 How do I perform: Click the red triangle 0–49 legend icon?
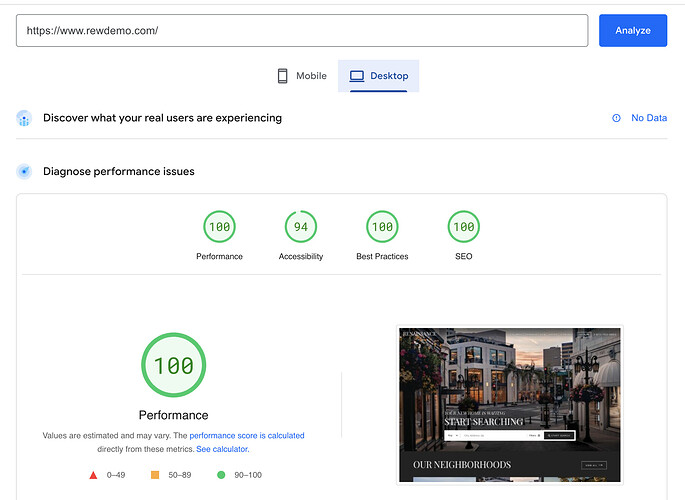pyautogui.click(x=93, y=475)
